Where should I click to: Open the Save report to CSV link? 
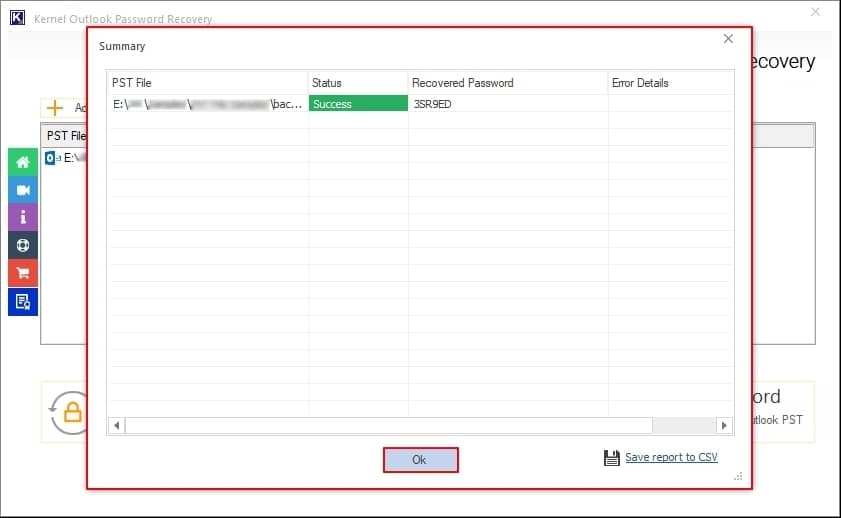[x=671, y=457]
